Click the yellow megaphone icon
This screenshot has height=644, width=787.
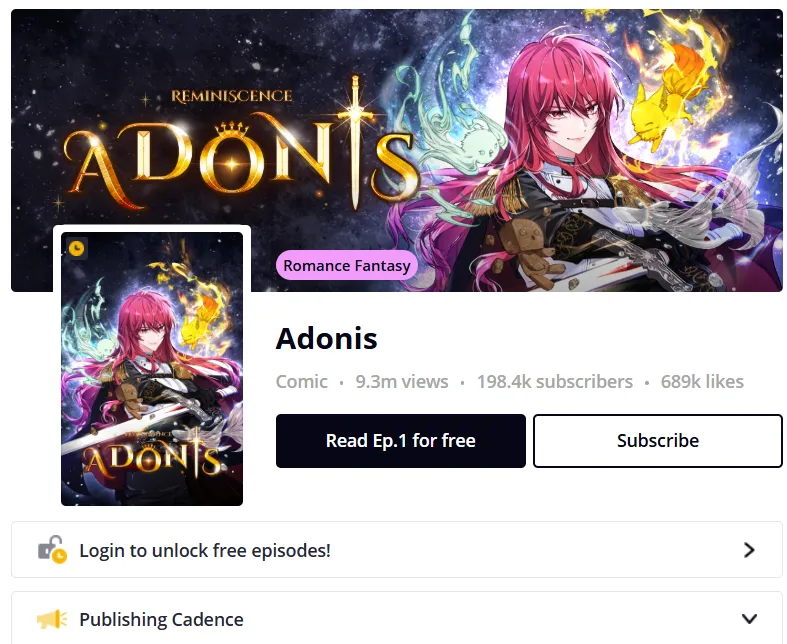52,619
